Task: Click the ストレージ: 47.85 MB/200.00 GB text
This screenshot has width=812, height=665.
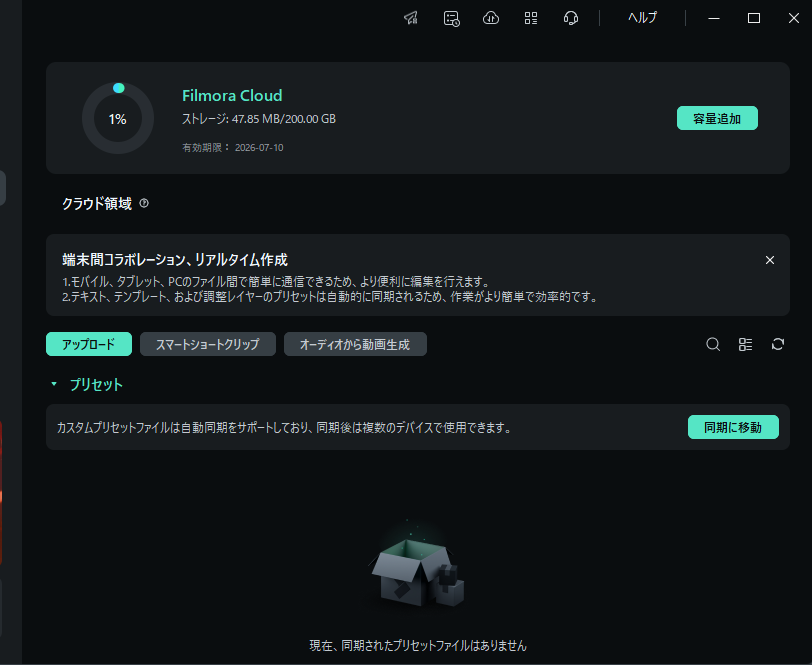Action: click(x=259, y=119)
